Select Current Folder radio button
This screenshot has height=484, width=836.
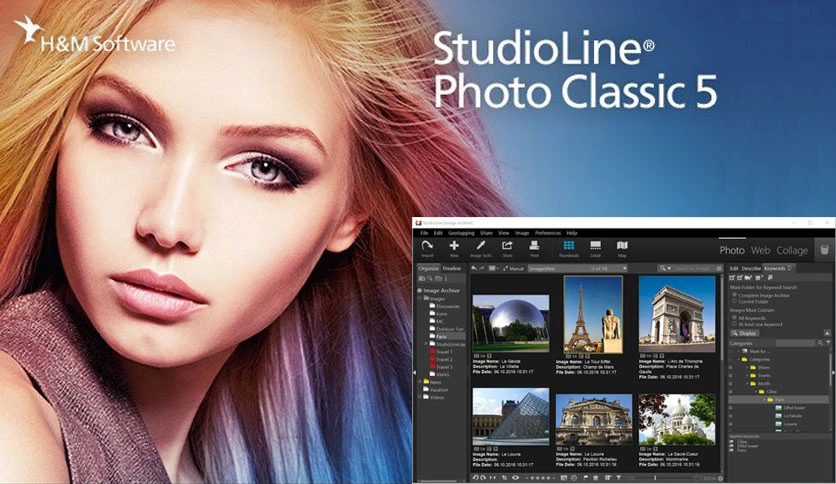[734, 301]
